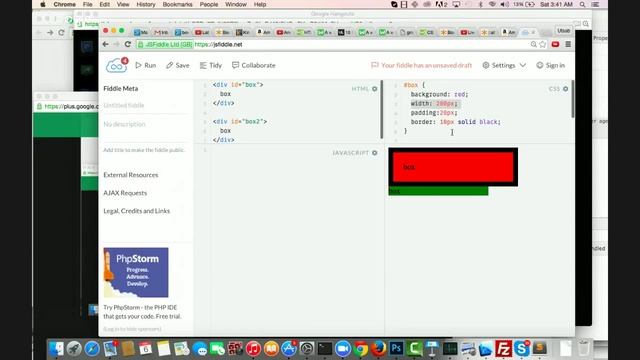Open the Help menu
Viewport: 640px width, 360px height.
260,4
